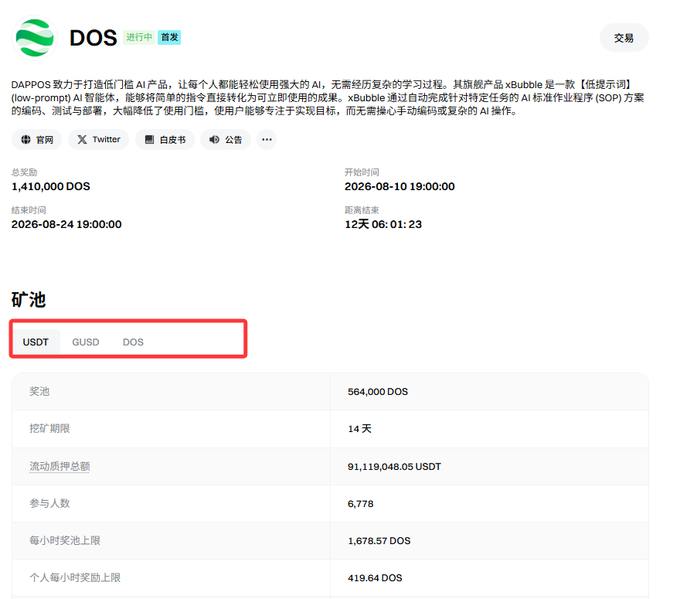Click the 开始时间 label
The height and width of the screenshot is (599, 680).
[x=362, y=172]
